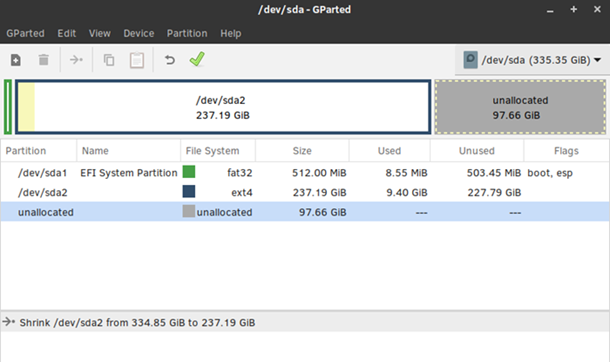
Task: Sort by Unused column header
Action: [x=477, y=151]
